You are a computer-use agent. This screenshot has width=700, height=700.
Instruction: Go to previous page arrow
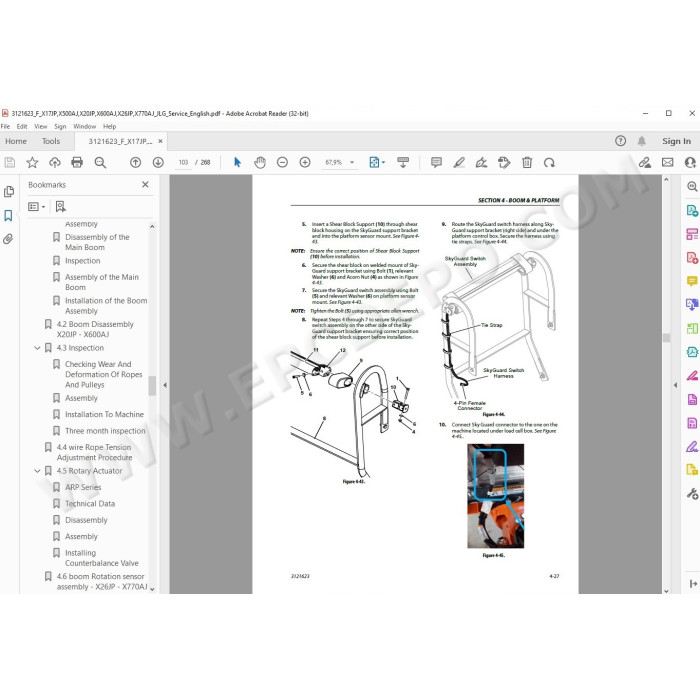tap(135, 162)
